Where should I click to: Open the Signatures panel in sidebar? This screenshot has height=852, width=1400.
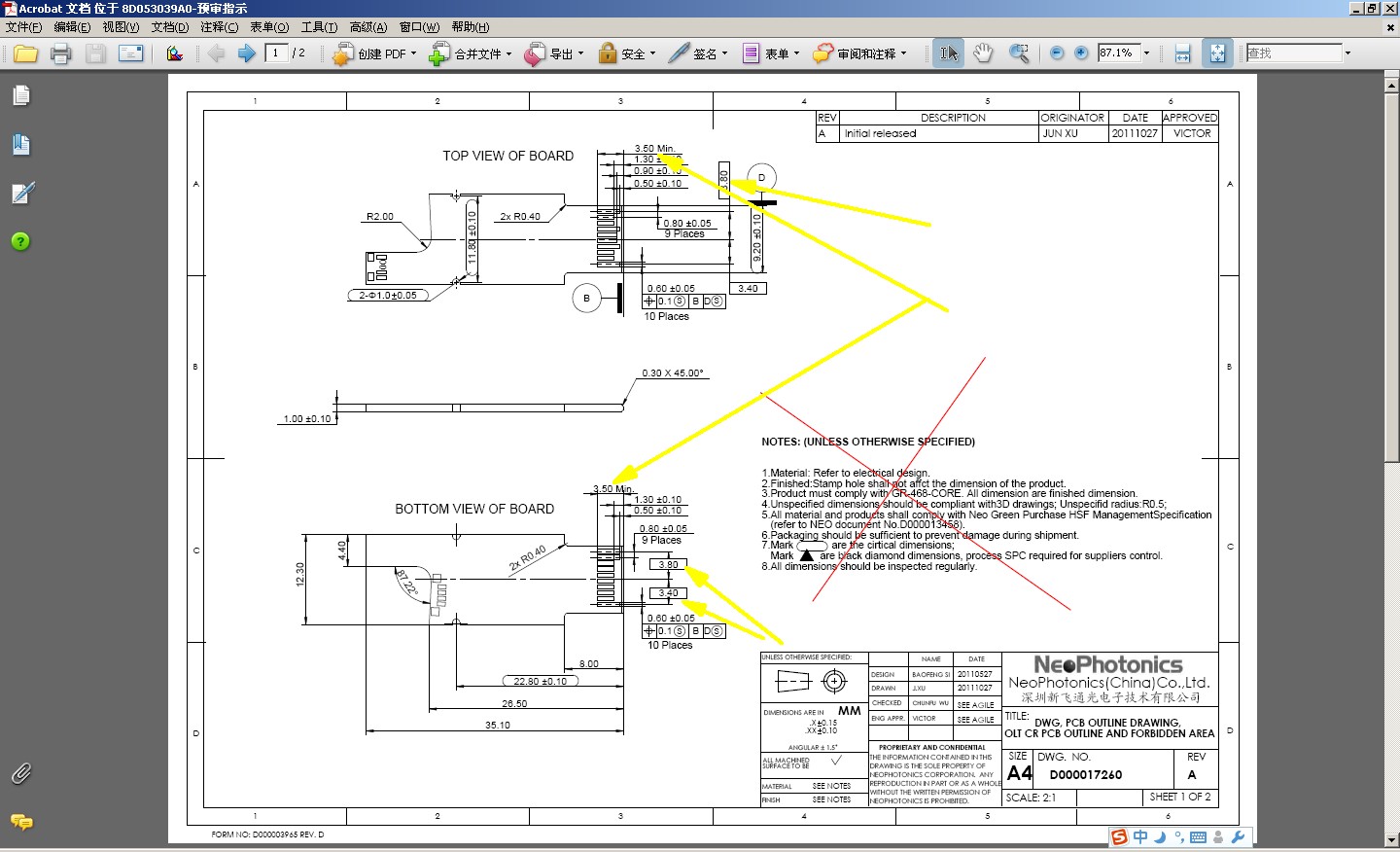(22, 193)
